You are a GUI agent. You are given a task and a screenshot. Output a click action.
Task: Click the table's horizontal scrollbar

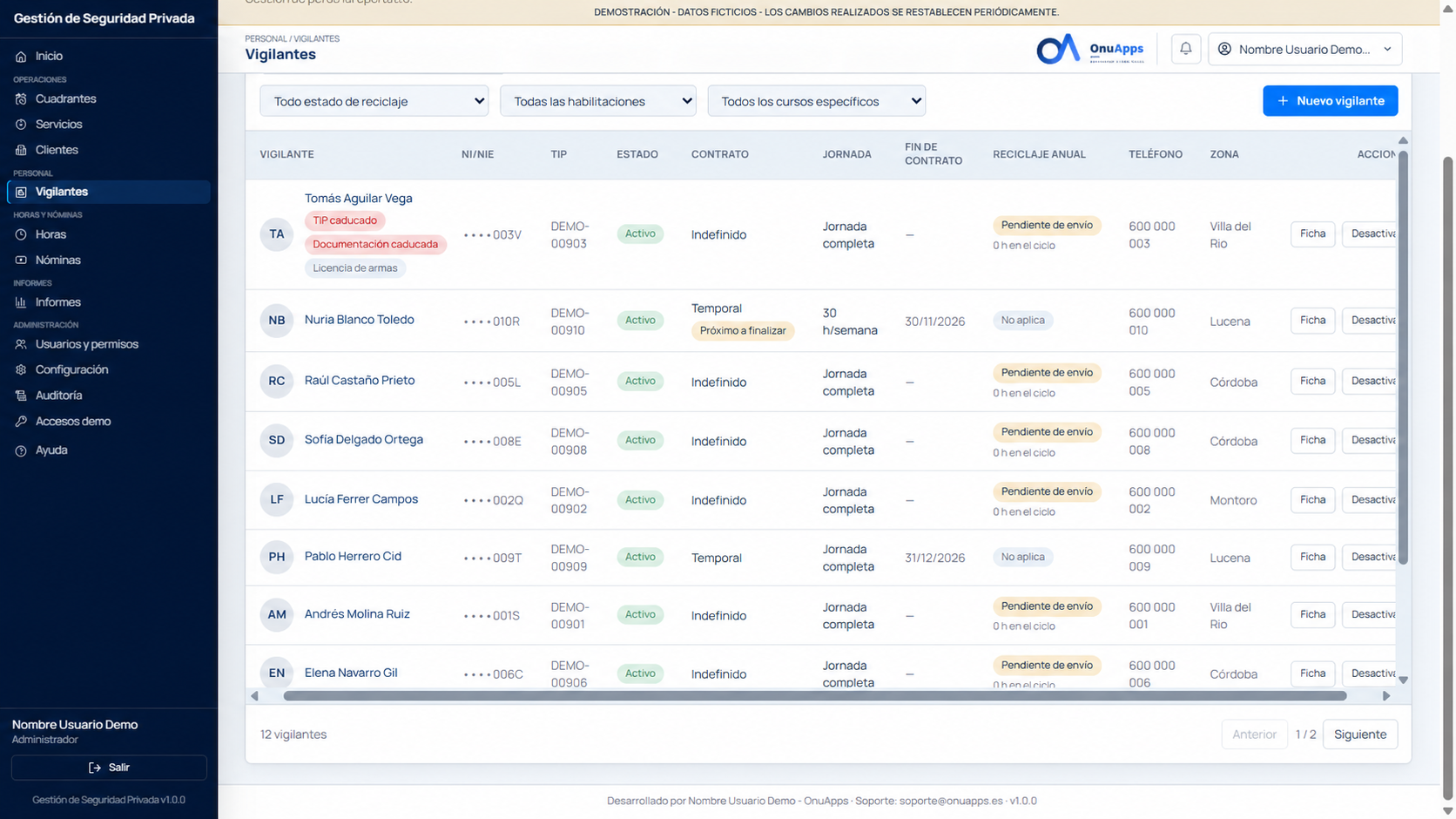click(815, 696)
